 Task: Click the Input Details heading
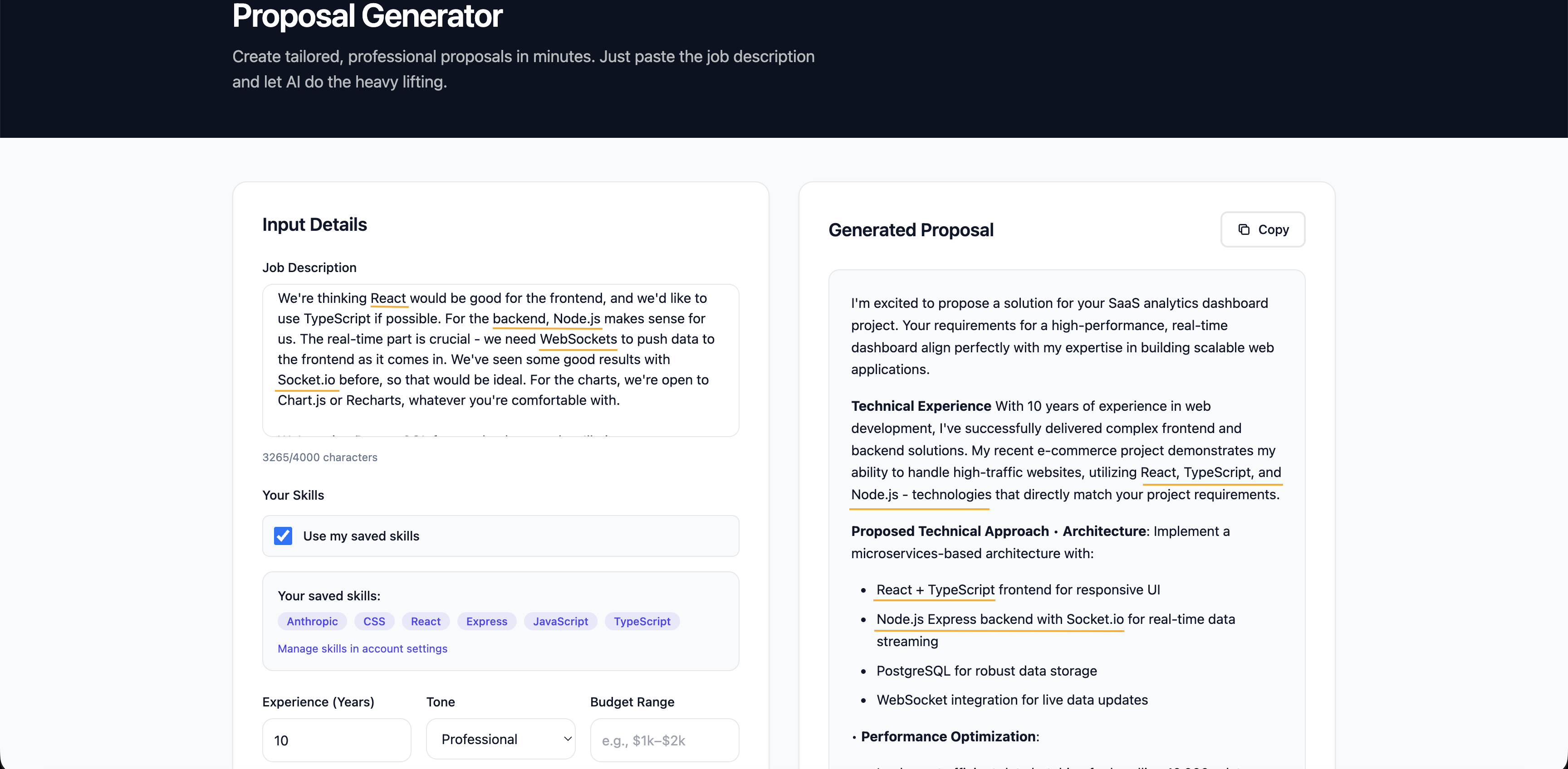click(314, 224)
